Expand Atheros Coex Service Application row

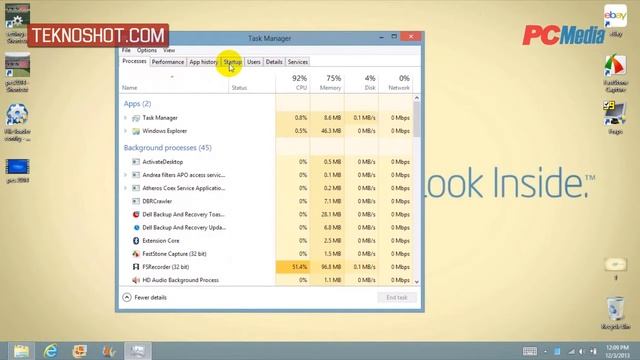(x=125, y=188)
